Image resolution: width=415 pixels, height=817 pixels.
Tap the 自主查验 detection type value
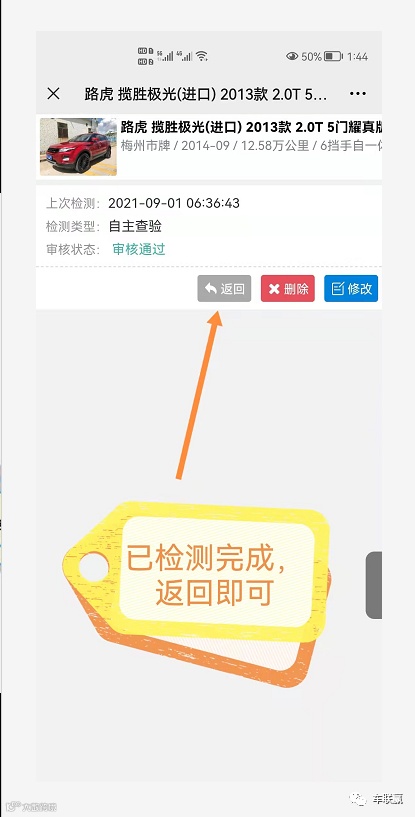pos(135,226)
